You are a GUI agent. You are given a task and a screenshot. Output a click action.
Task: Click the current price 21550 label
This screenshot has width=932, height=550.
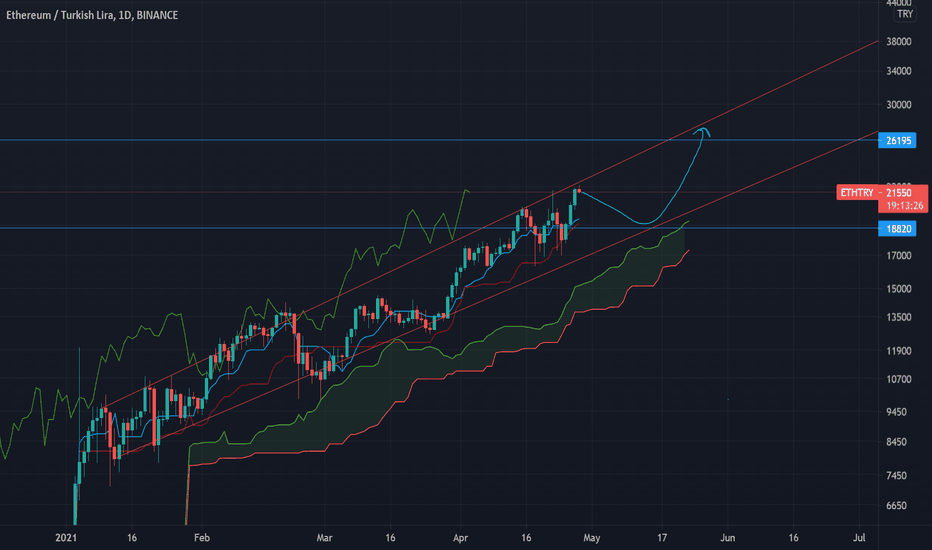click(x=899, y=193)
